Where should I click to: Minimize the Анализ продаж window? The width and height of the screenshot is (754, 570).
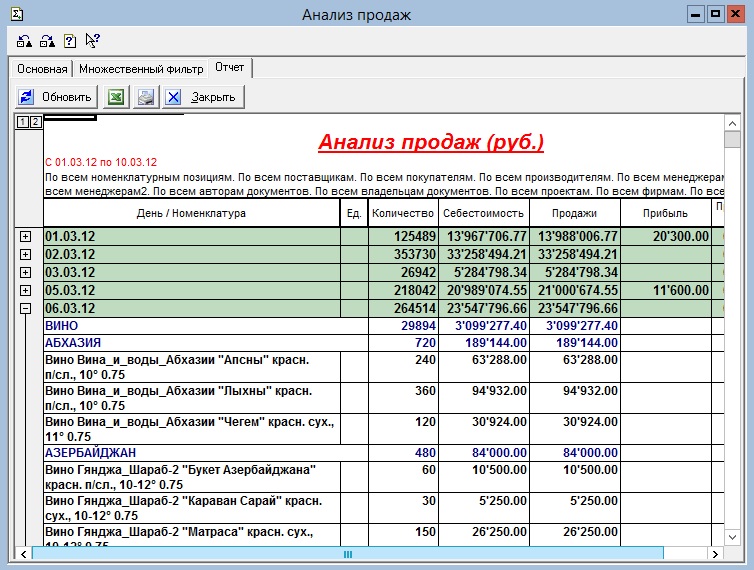tap(695, 14)
